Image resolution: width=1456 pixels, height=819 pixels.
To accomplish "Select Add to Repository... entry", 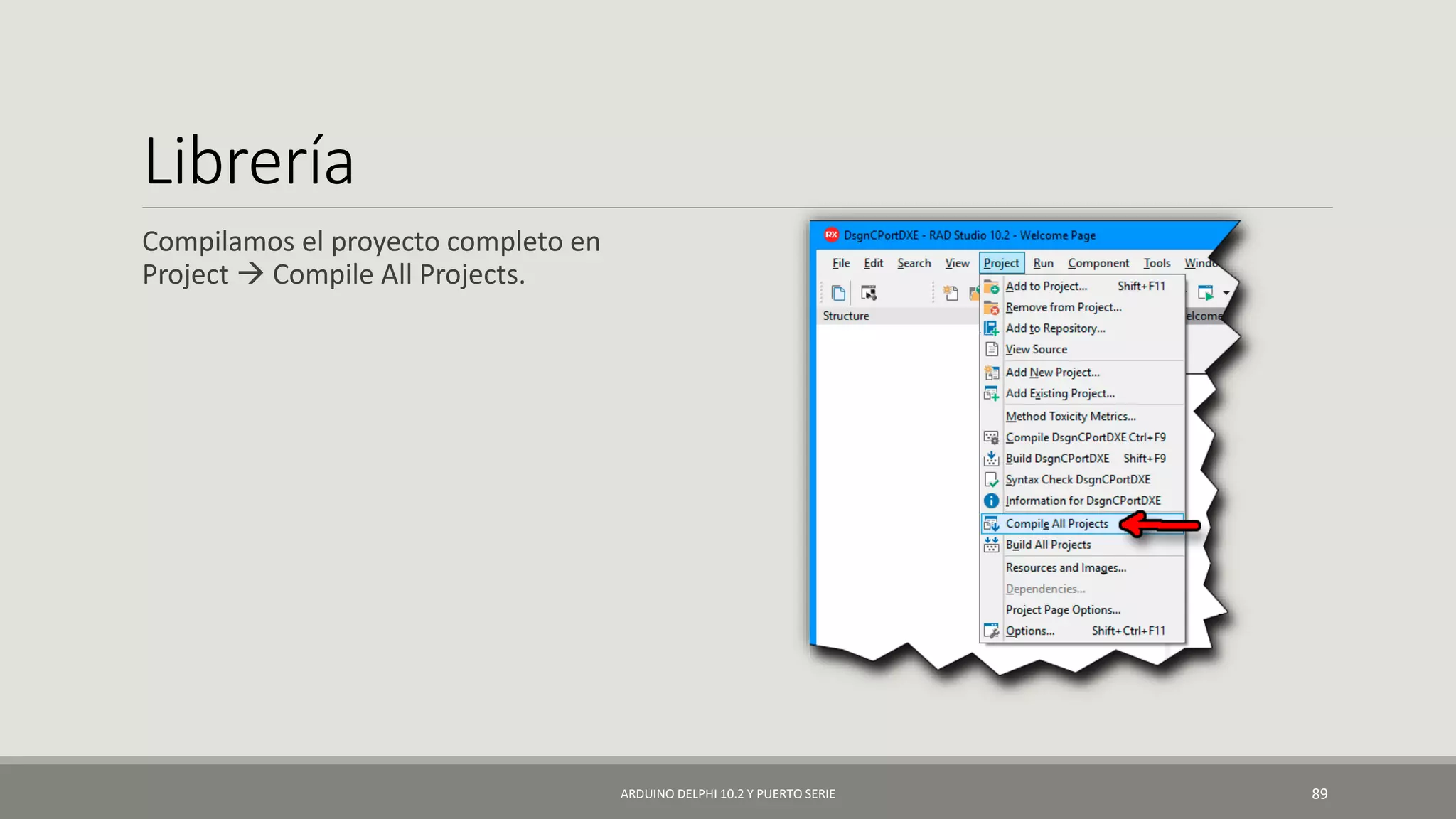I will pos(1082,328).
